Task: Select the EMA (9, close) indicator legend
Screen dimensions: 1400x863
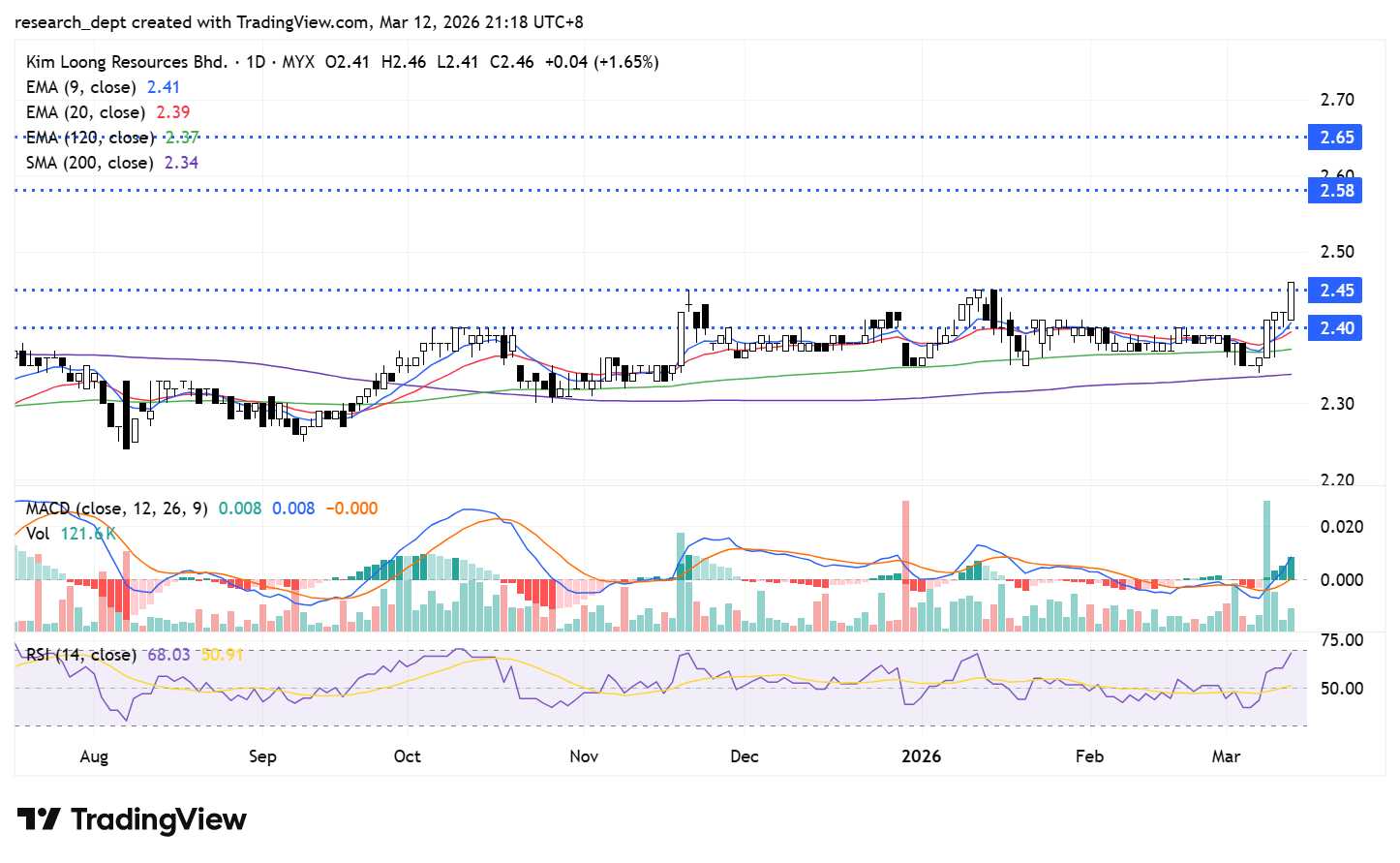Action: (x=83, y=87)
